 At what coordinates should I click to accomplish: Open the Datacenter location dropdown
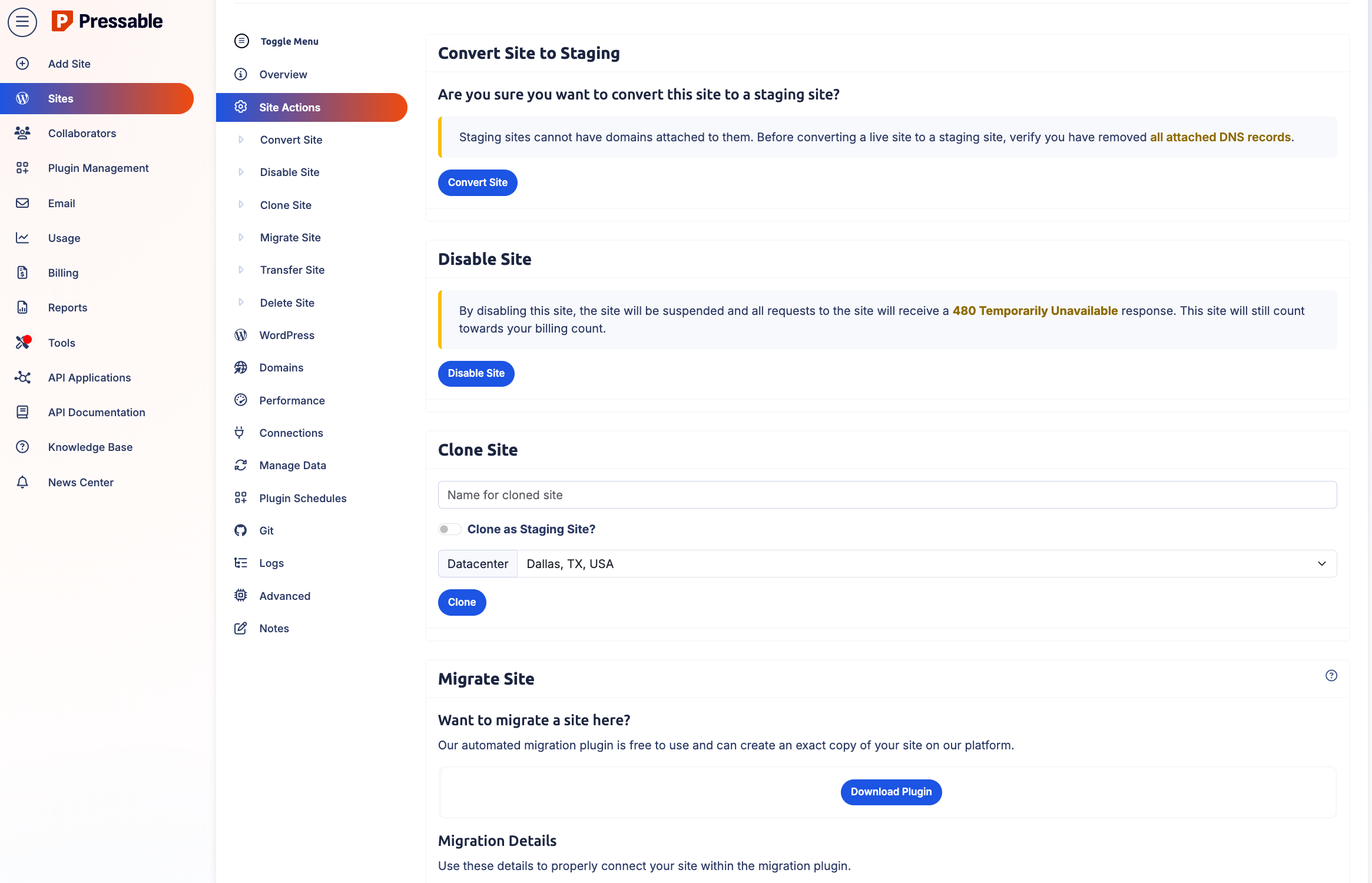point(924,563)
